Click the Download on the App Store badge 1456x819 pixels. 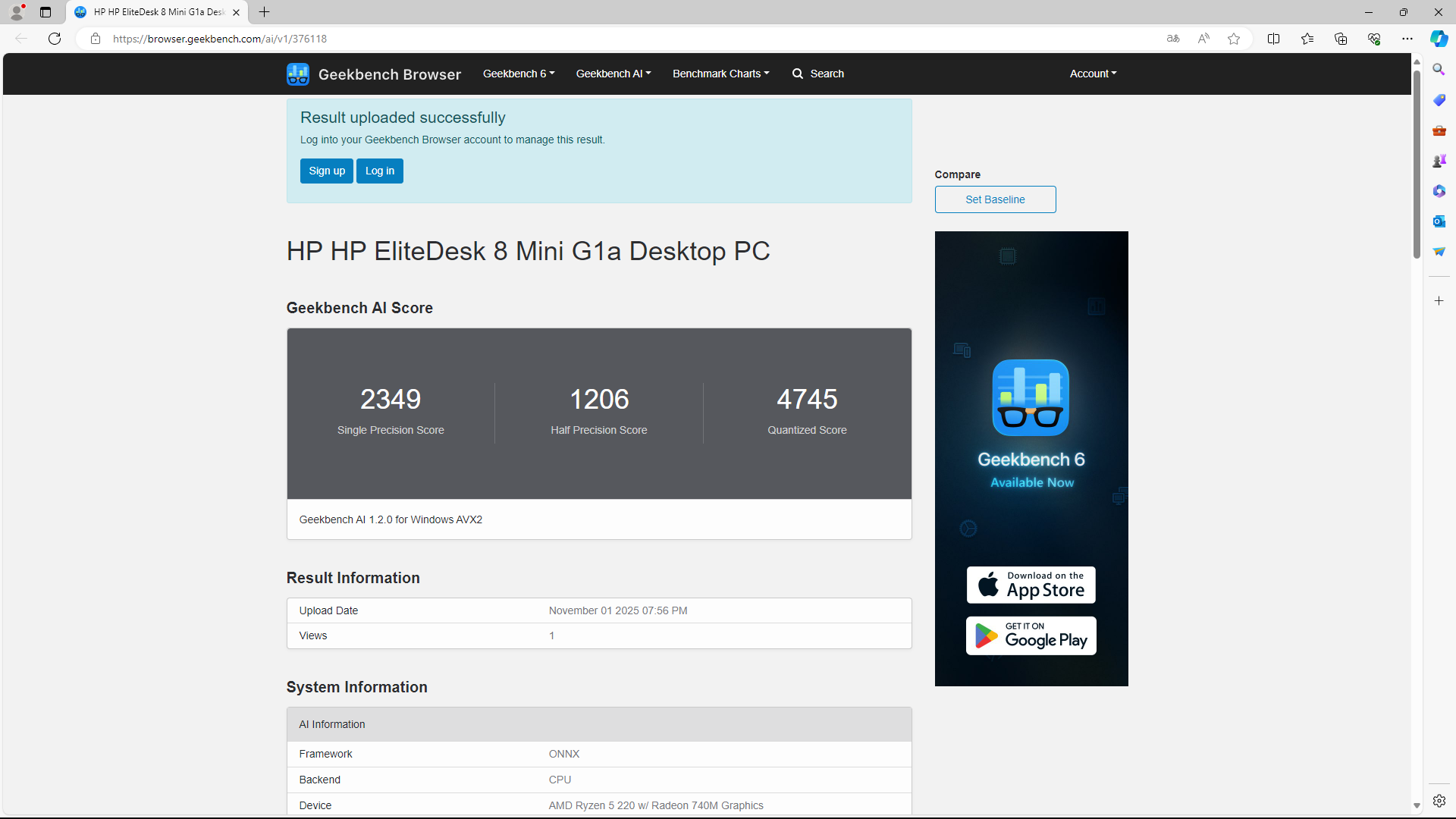[x=1031, y=585]
